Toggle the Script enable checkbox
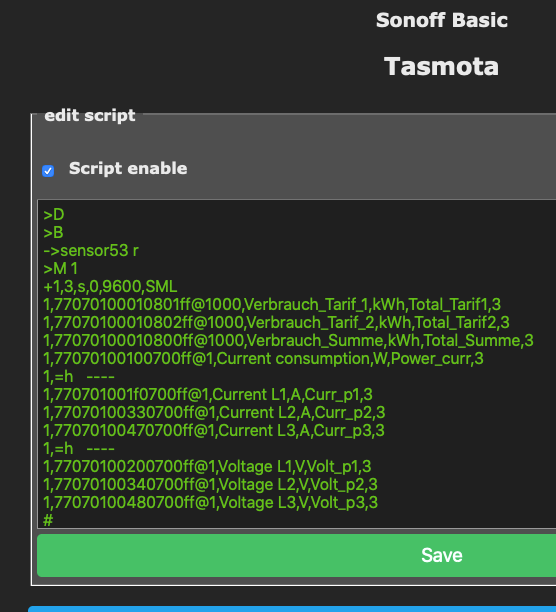 (x=48, y=171)
